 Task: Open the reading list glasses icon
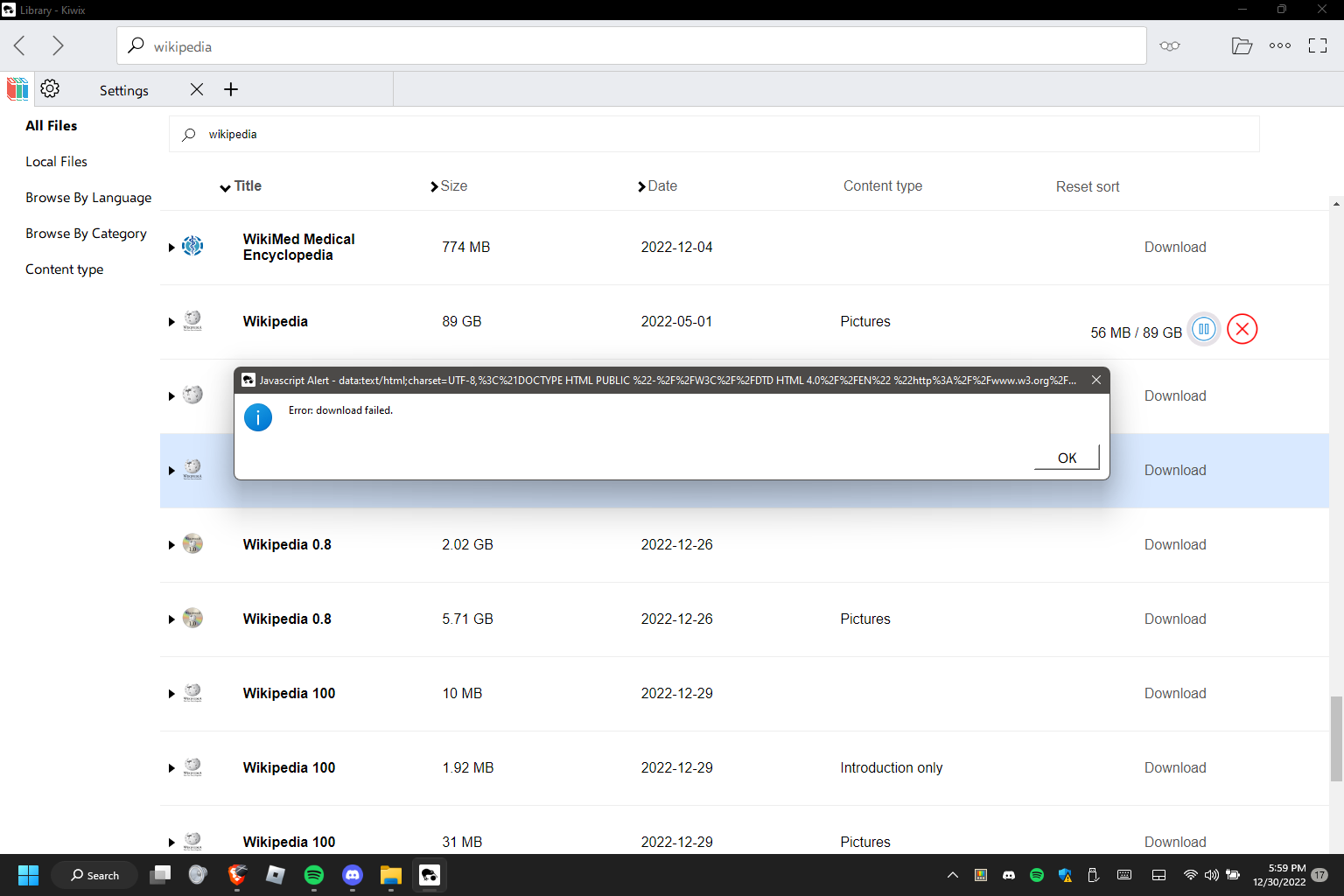click(1170, 45)
